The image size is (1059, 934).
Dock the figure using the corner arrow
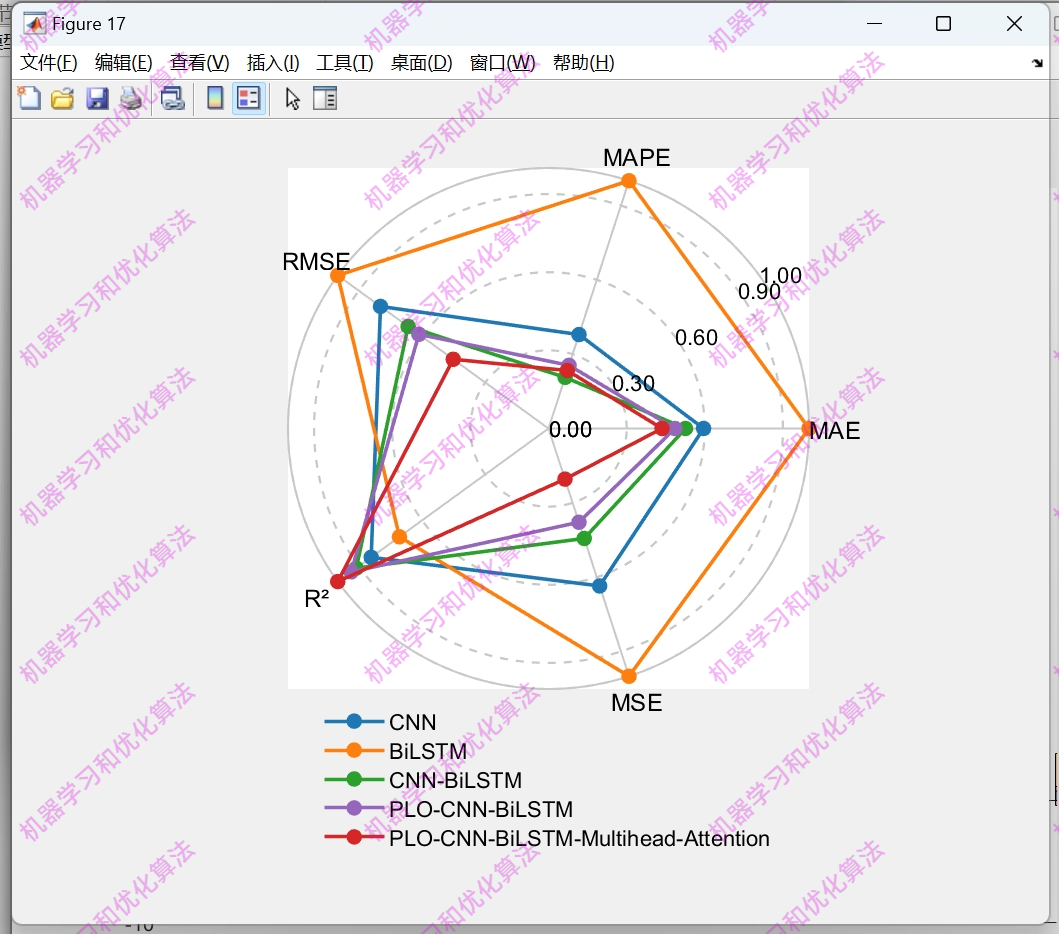1037,63
